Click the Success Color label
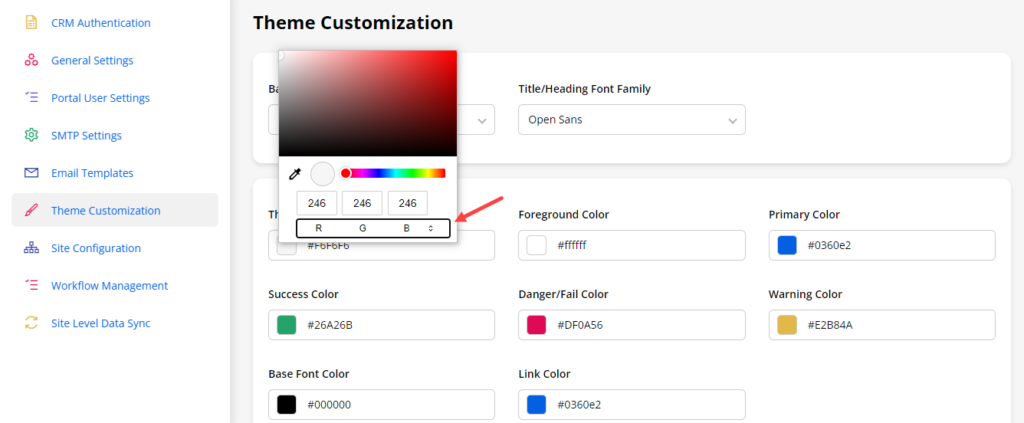Image resolution: width=1024 pixels, height=423 pixels. pos(304,294)
